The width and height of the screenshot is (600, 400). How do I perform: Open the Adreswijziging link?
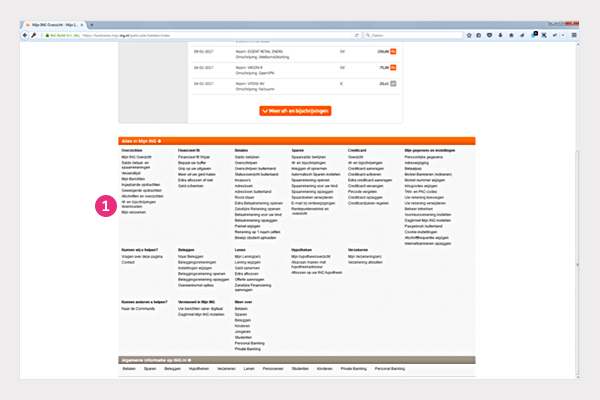point(416,163)
